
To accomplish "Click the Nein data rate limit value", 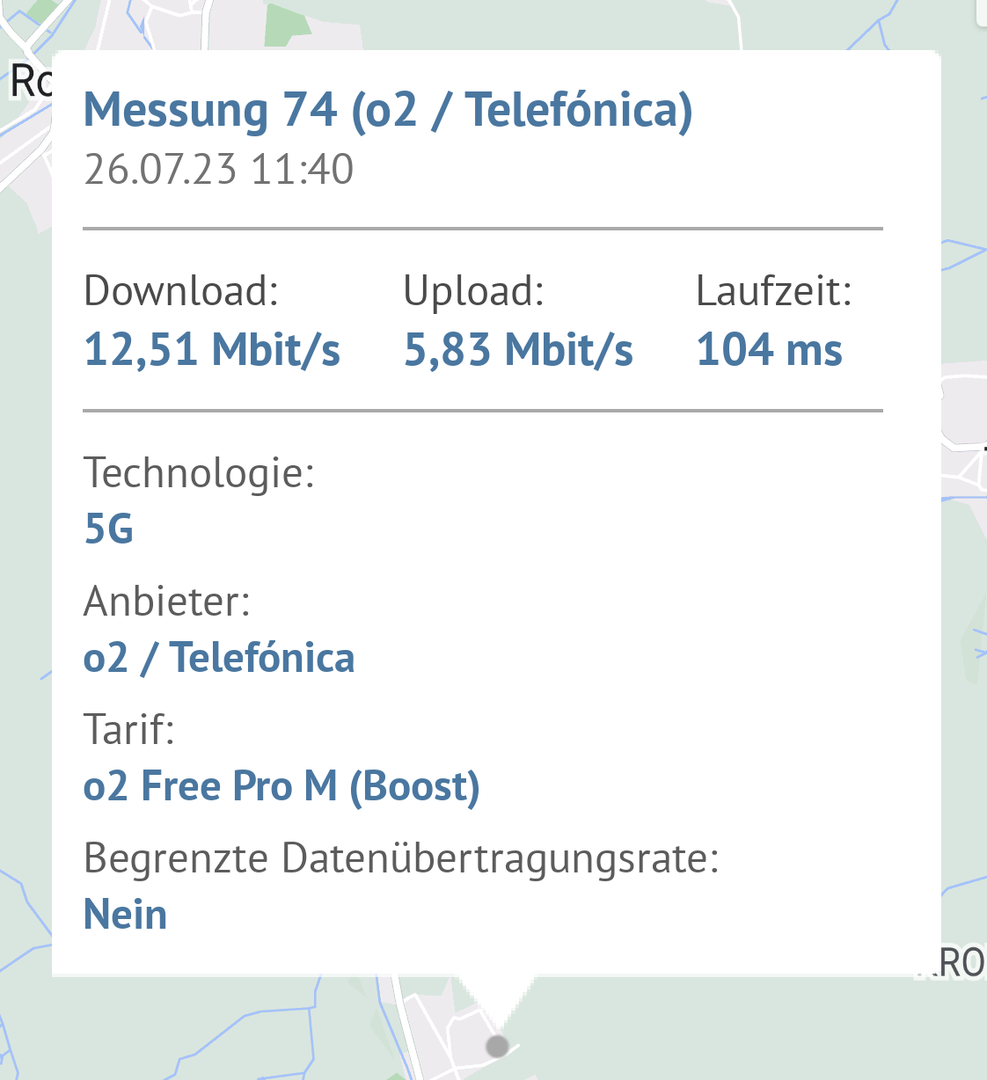I will coord(125,915).
